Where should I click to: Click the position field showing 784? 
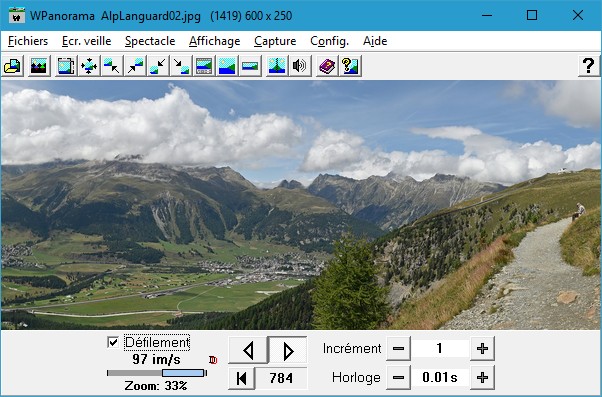281,378
